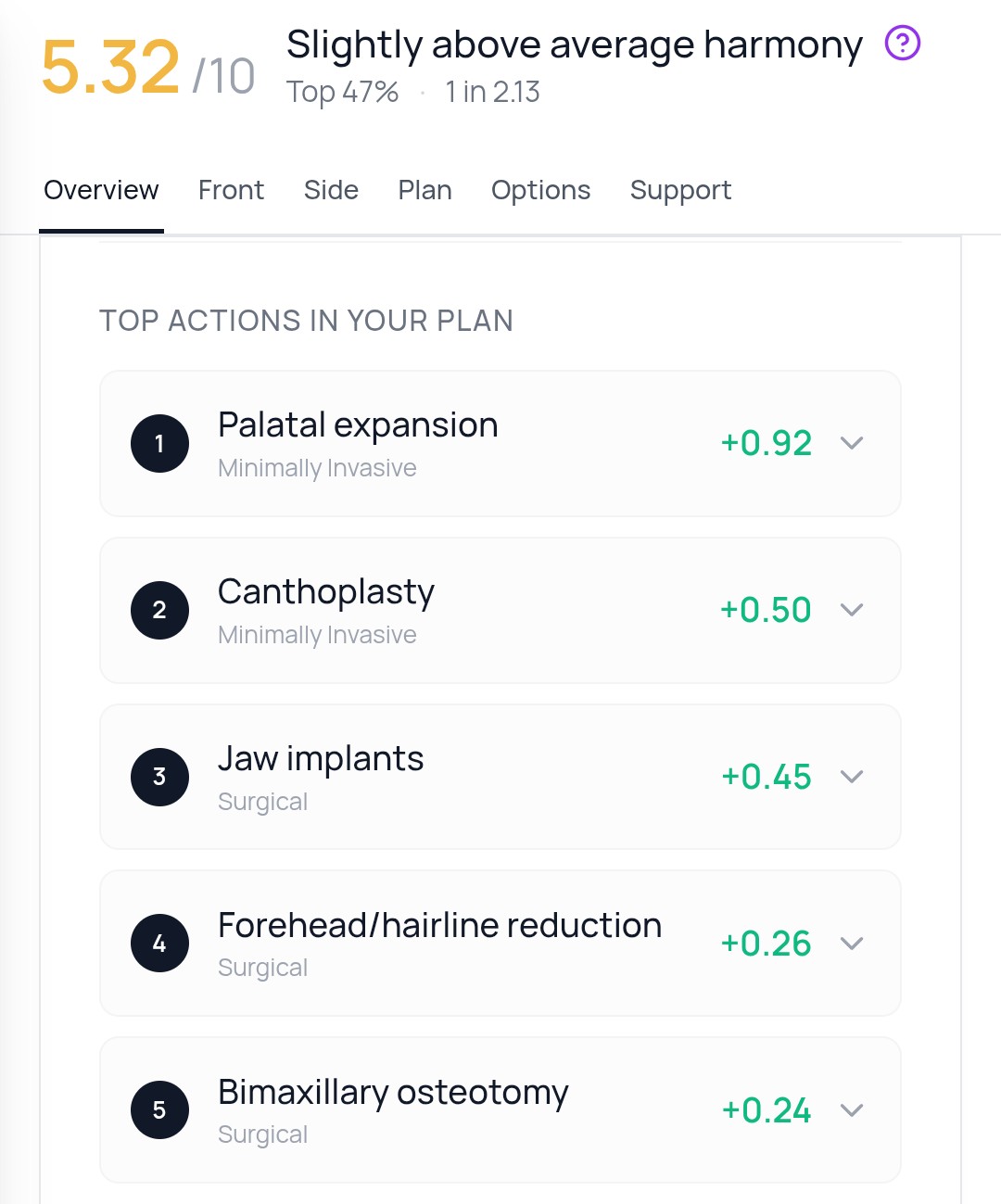Click the number 4 badge for Forehead reduction
Screen dimensions: 1001x1204
(159, 944)
